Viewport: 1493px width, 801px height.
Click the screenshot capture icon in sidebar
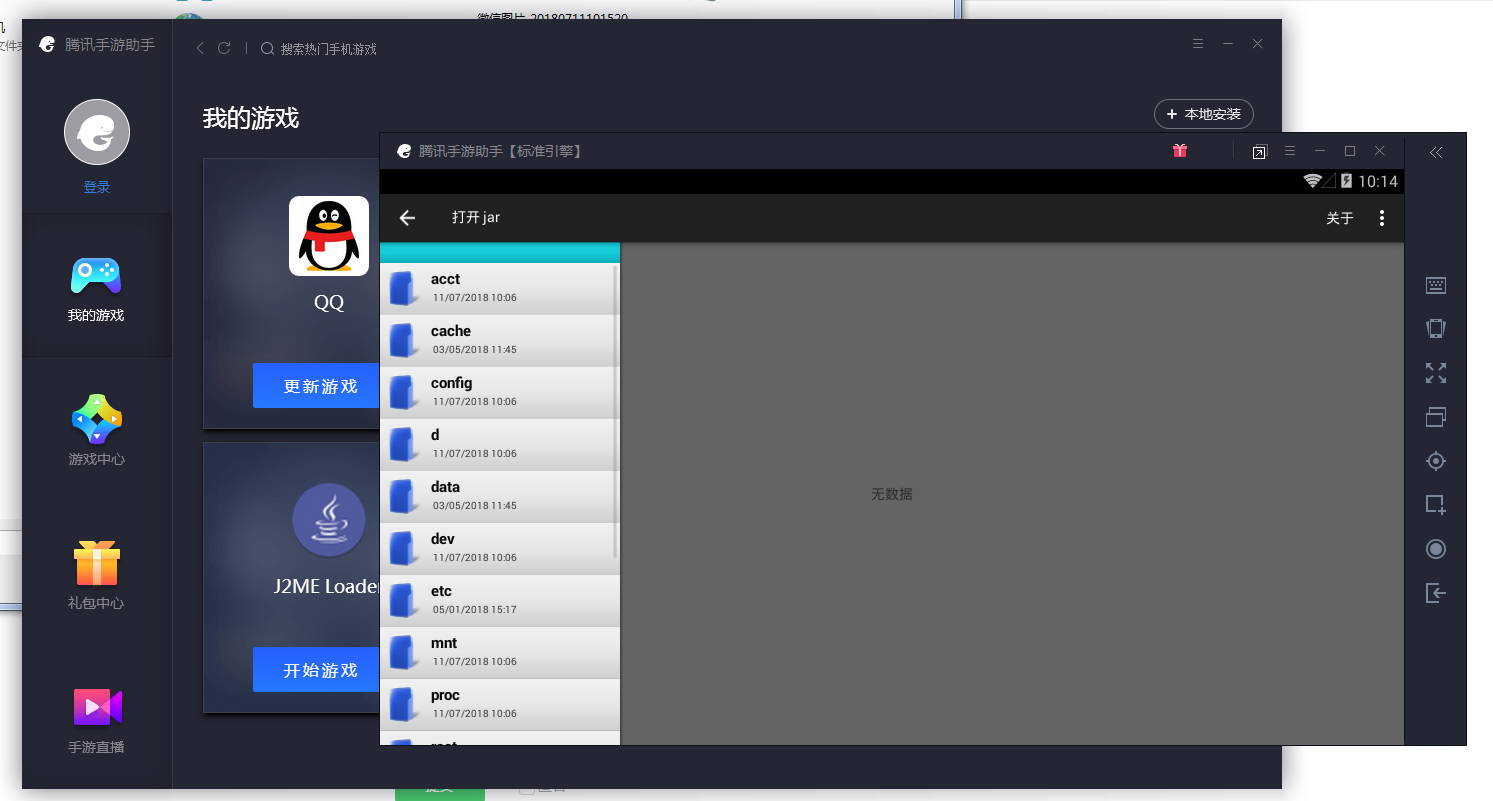[x=1435, y=505]
